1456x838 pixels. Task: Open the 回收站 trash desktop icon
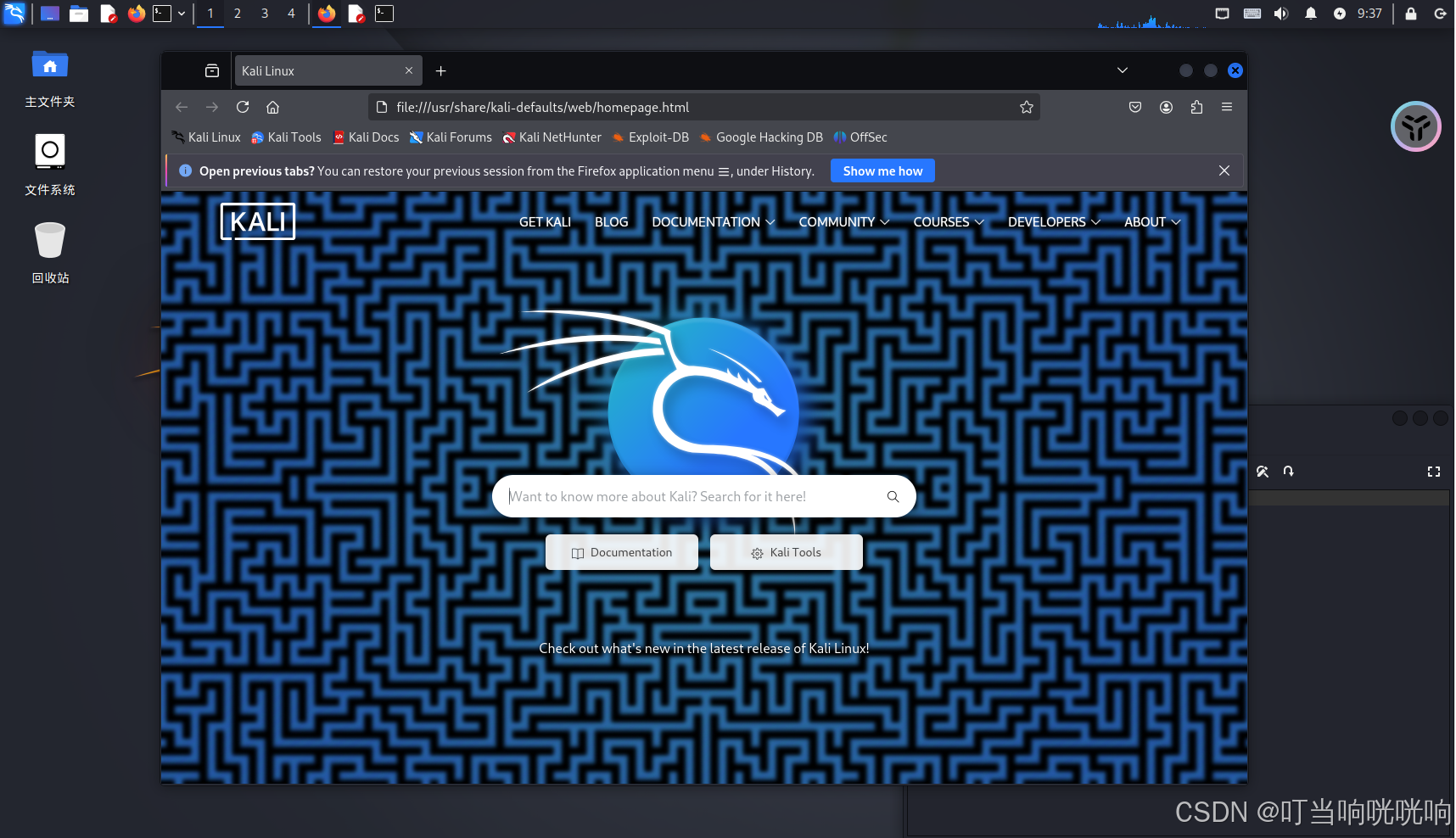coord(50,253)
